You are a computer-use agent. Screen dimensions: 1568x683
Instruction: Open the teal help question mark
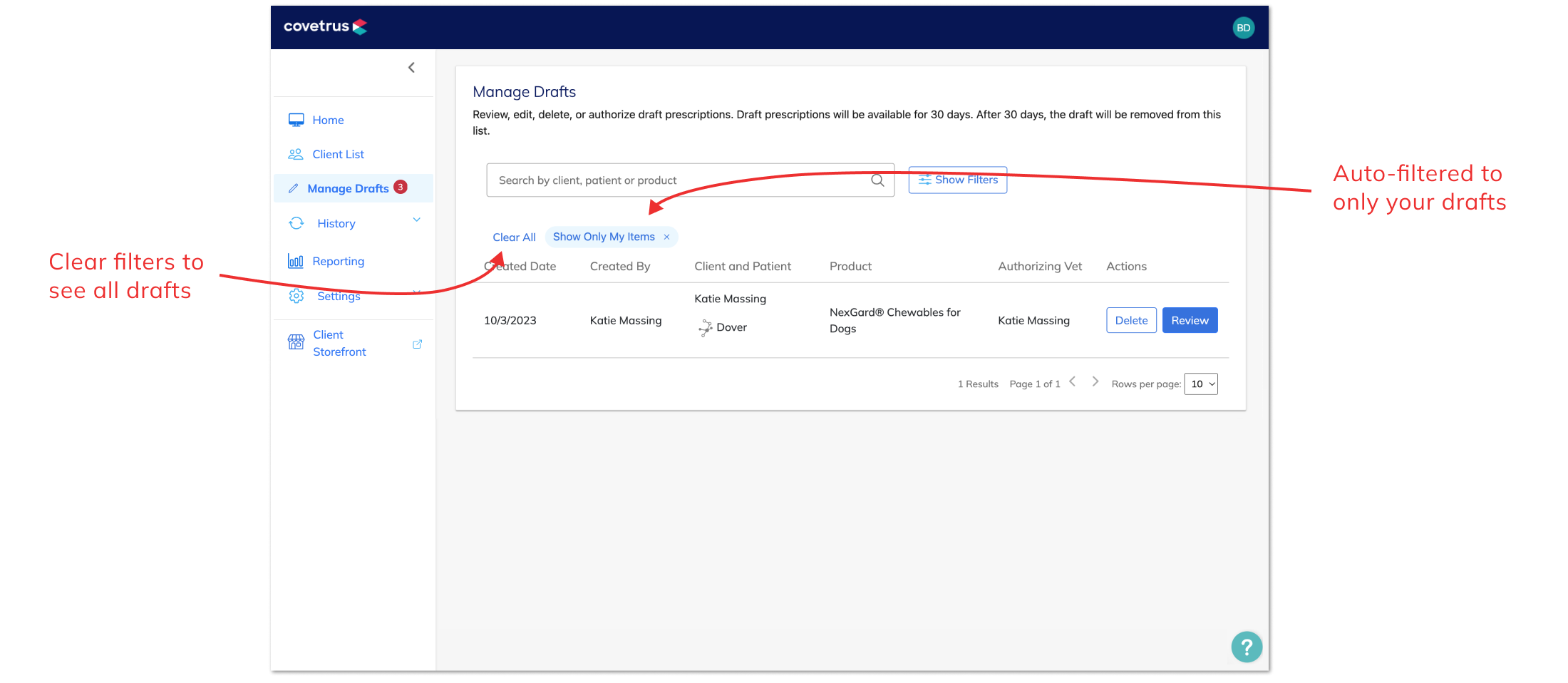[x=1247, y=647]
